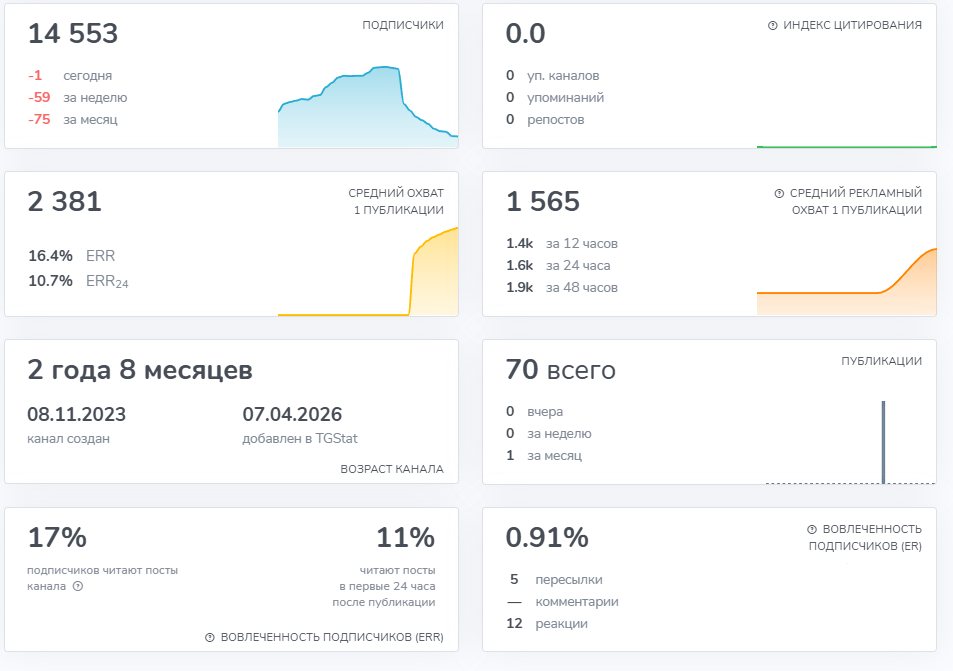953x671 pixels.
Task: Open the orange ad reach chart
Action: (847, 281)
